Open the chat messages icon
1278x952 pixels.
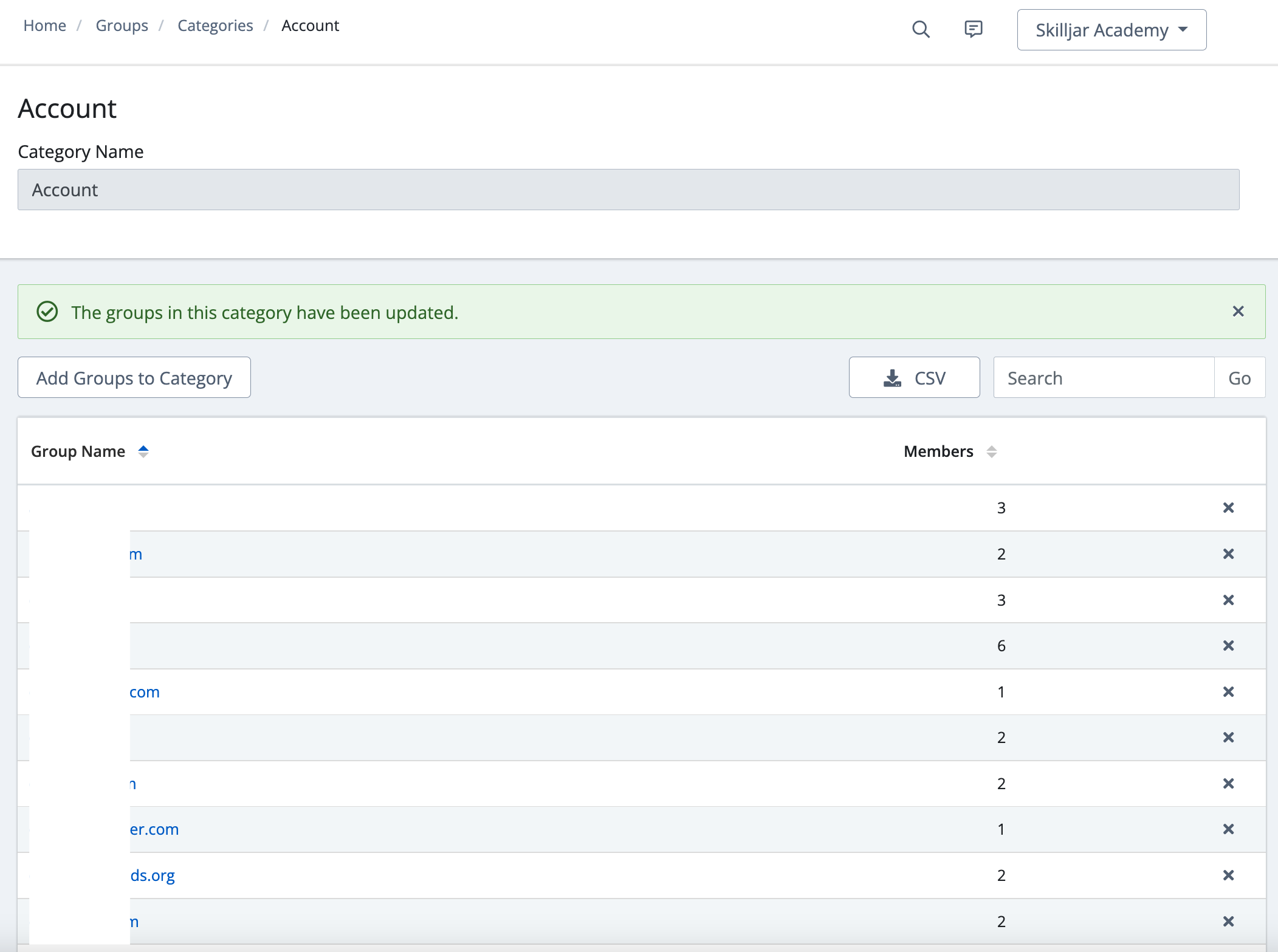click(x=973, y=29)
